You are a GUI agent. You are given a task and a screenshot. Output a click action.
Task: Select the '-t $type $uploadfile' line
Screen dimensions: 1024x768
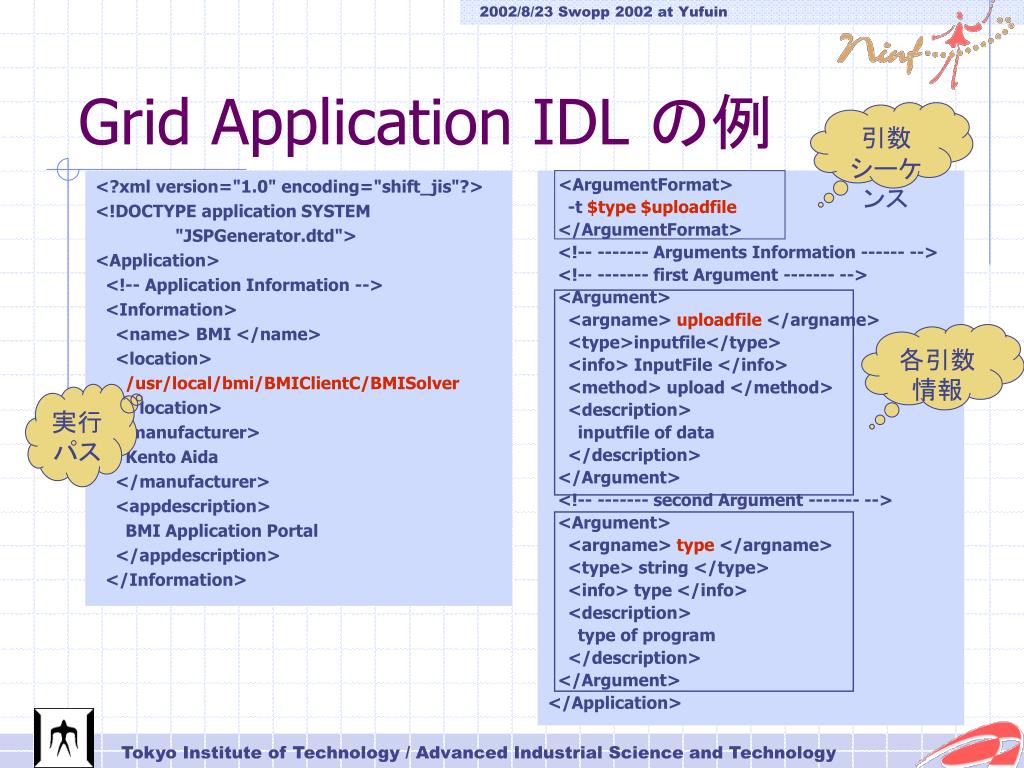[x=652, y=208]
